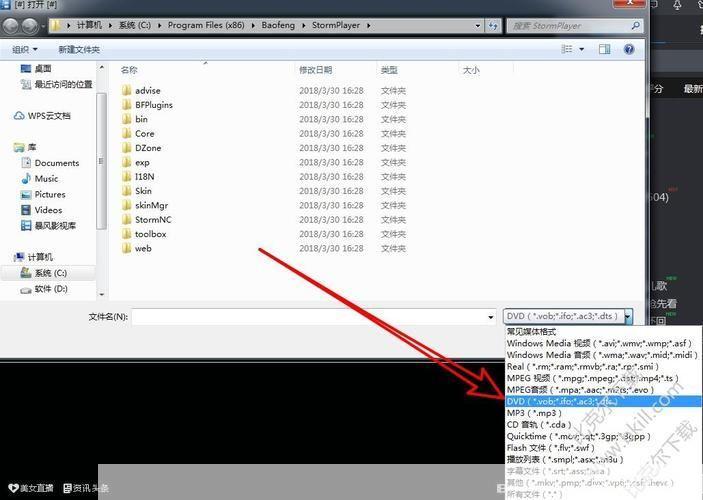The width and height of the screenshot is (703, 500).
Task: Sort by the 类型 column header
Action: [389, 70]
